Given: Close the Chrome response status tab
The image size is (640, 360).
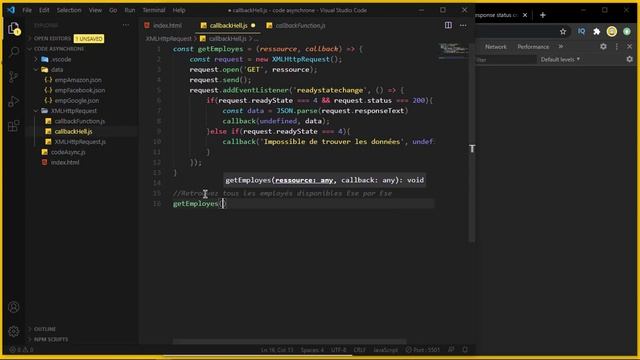Looking at the screenshot, I should pos(525,15).
